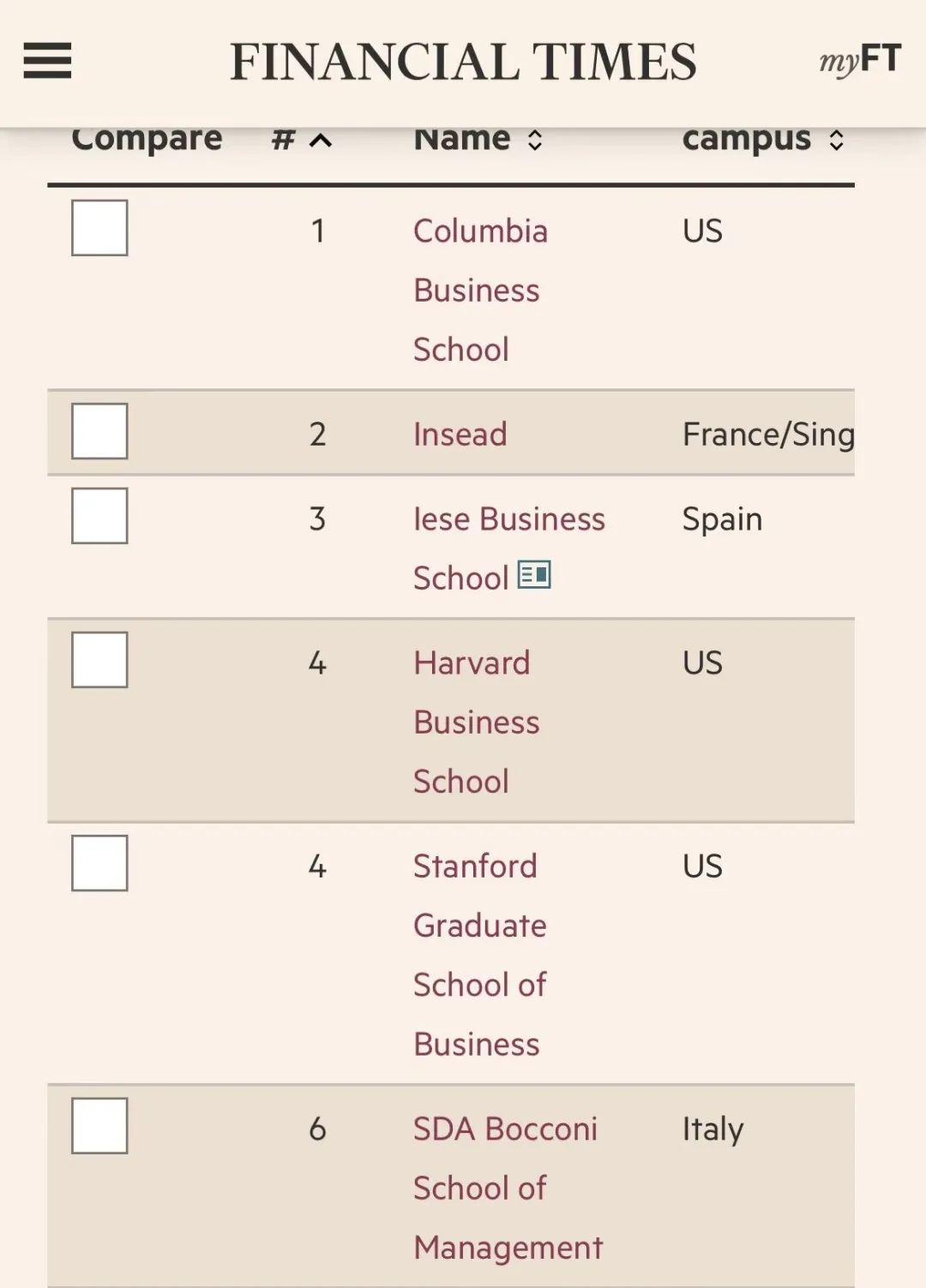
Task: Open SDA Bocconi School of Management link
Action: (508, 1188)
